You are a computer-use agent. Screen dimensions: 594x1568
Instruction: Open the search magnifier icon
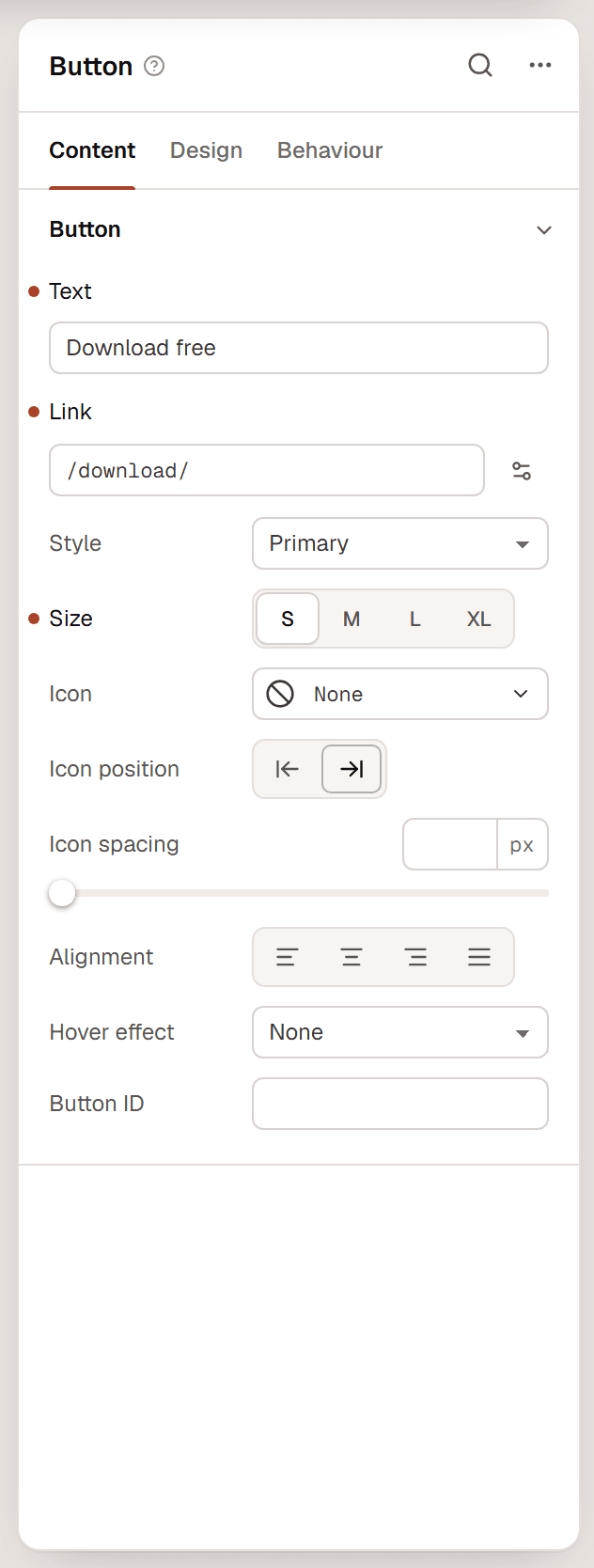tap(480, 65)
